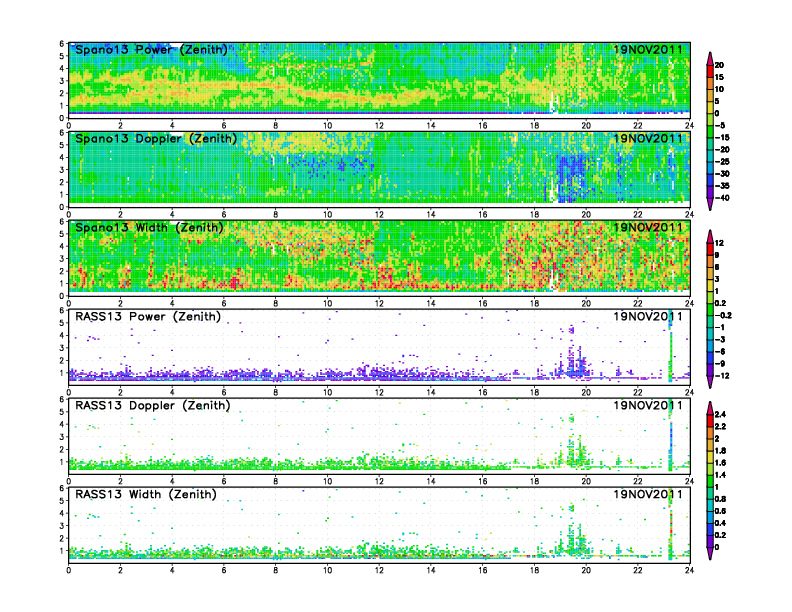Click hour 14 tick under Spano13 Width panel

431,303
